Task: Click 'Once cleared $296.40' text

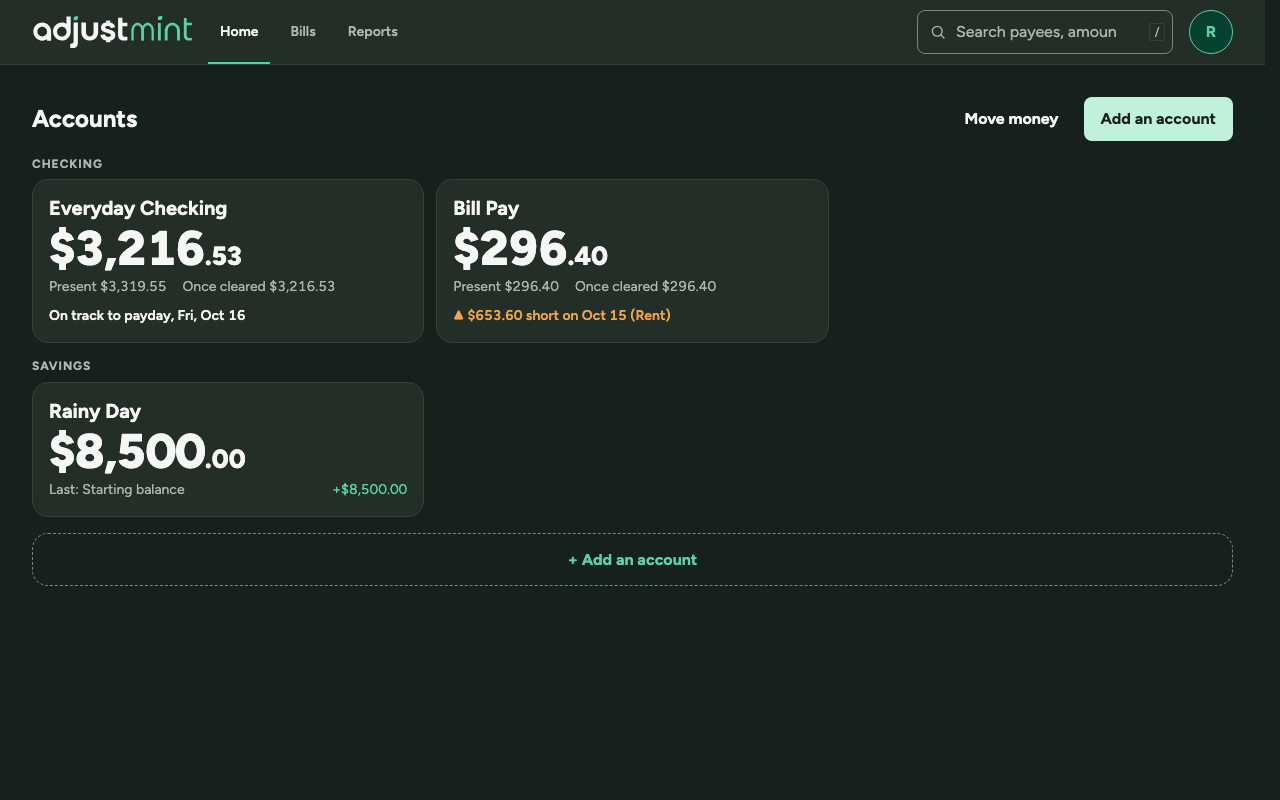Action: point(646,286)
